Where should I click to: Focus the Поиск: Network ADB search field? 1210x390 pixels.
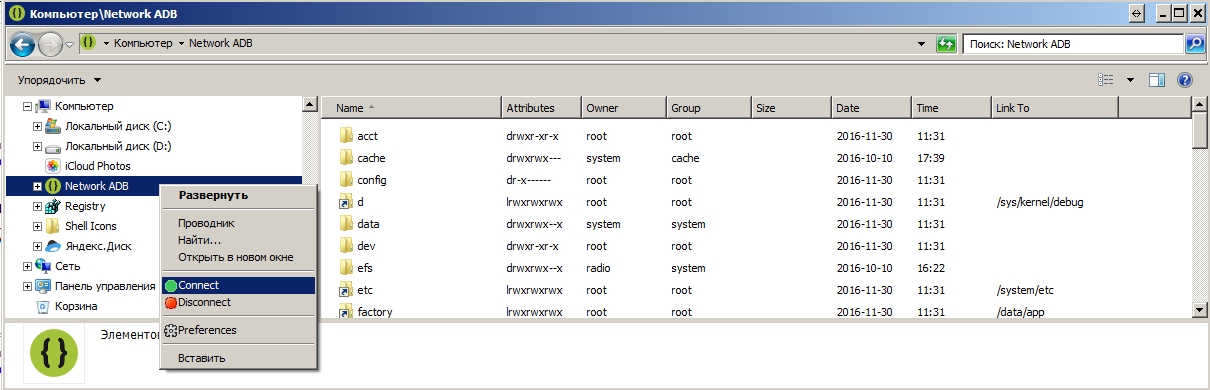point(1073,44)
